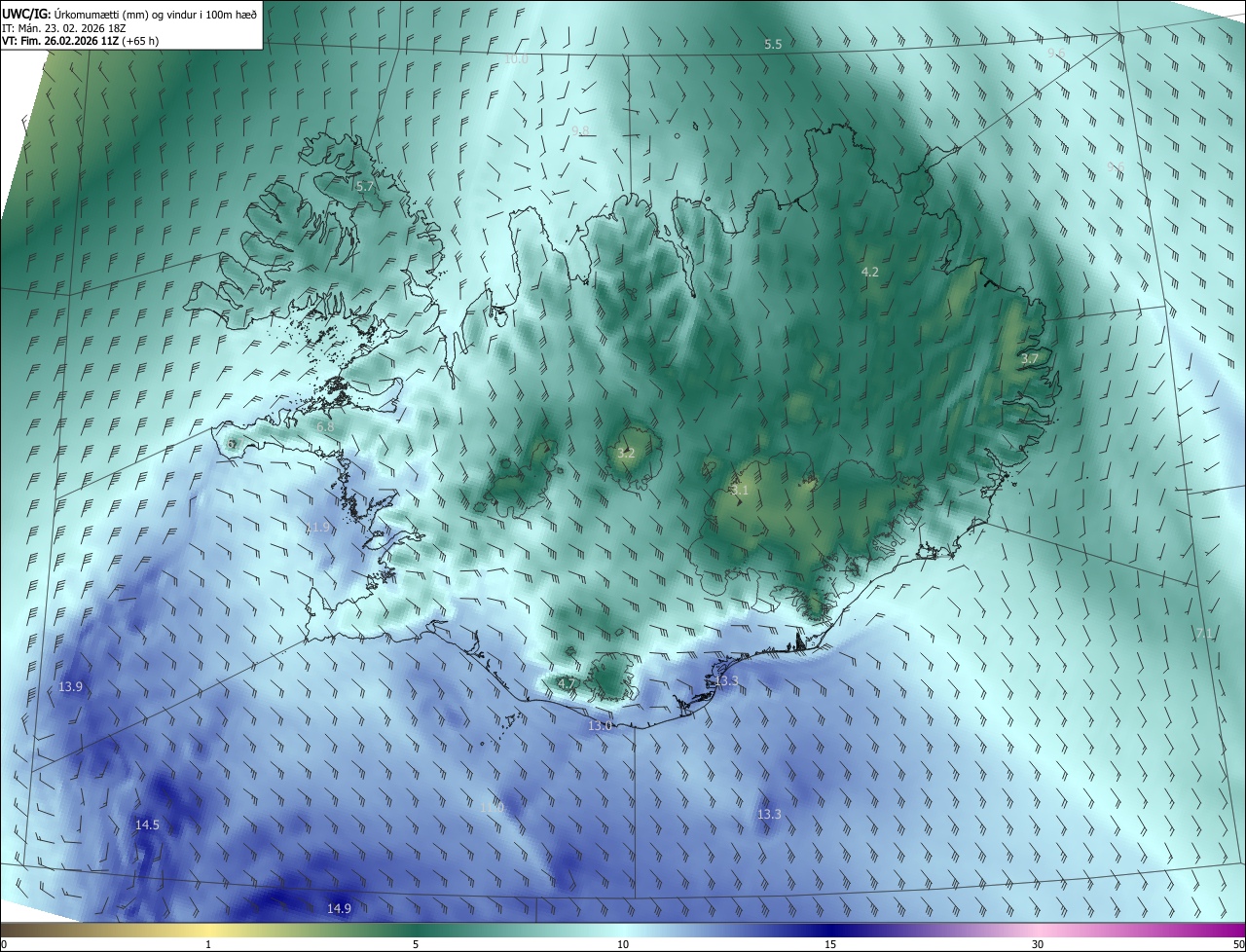Click the 6.8 value on the Snæfellsnes peninsula
Screen dimensions: 1246x952
tap(325, 427)
